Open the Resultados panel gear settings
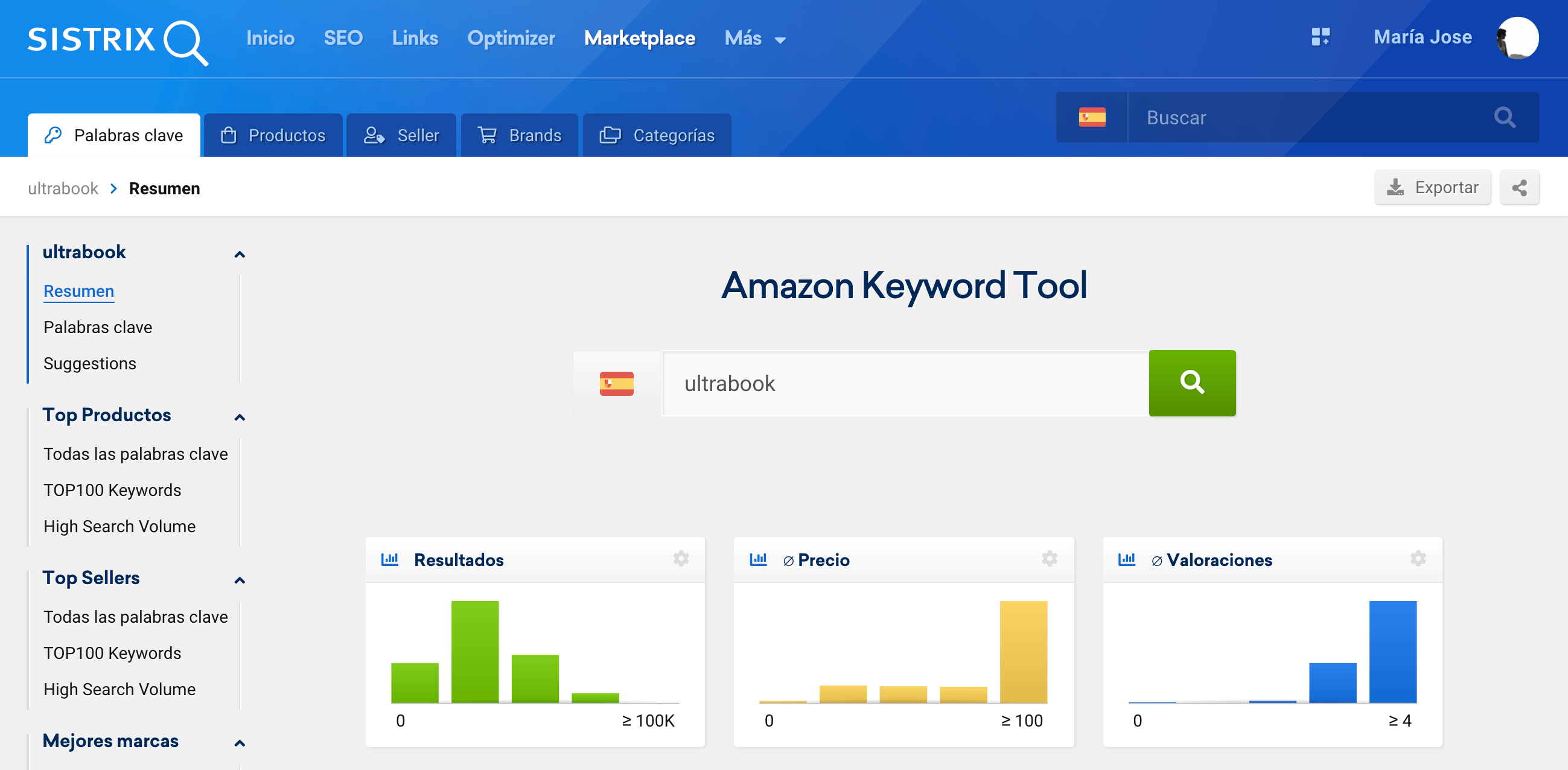Screen dimensions: 1568x770 (x=681, y=559)
